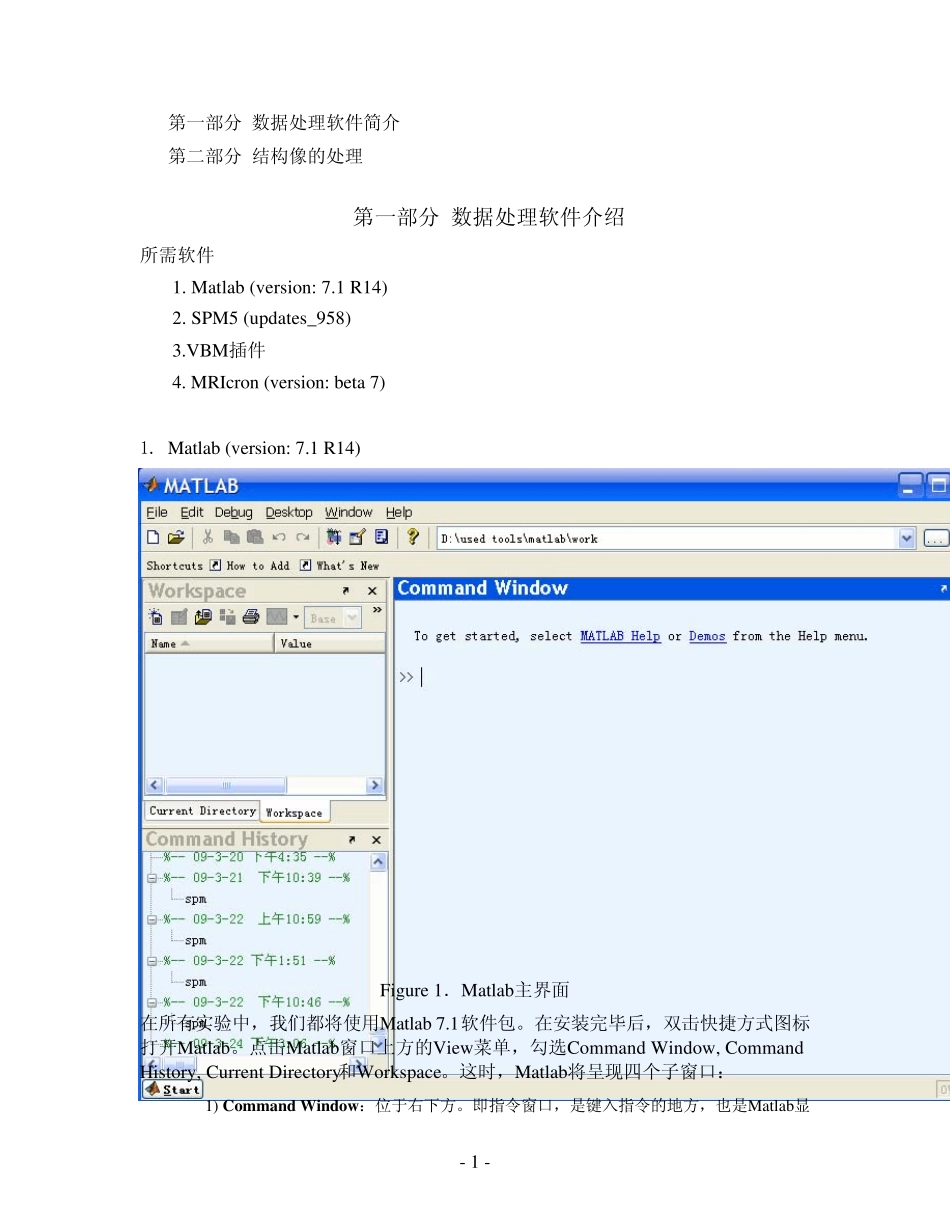Collapse the 09-3-22 上午10:59 history node
The height and width of the screenshot is (1230, 950).
pos(152,919)
